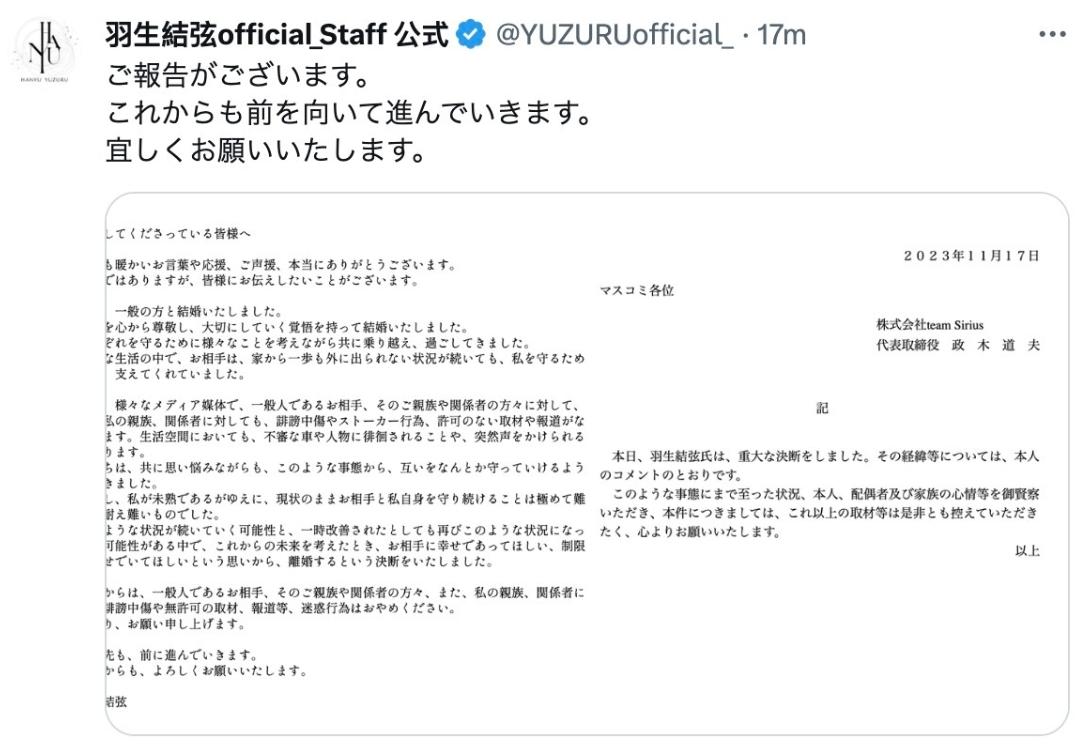
Task: Click the @YUZURUofficial_ handle
Action: [x=614, y=34]
